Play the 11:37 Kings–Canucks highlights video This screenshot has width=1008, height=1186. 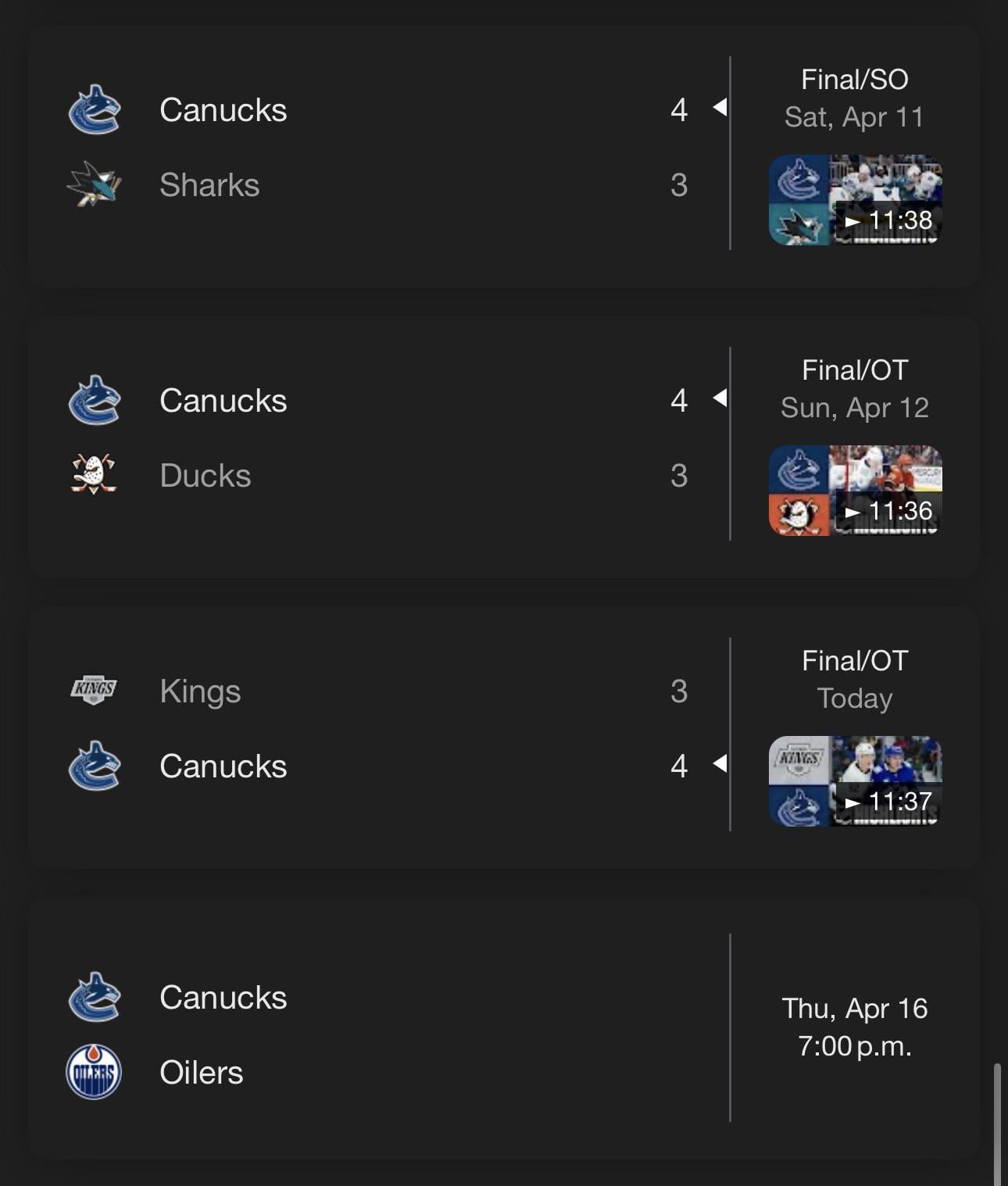point(855,781)
